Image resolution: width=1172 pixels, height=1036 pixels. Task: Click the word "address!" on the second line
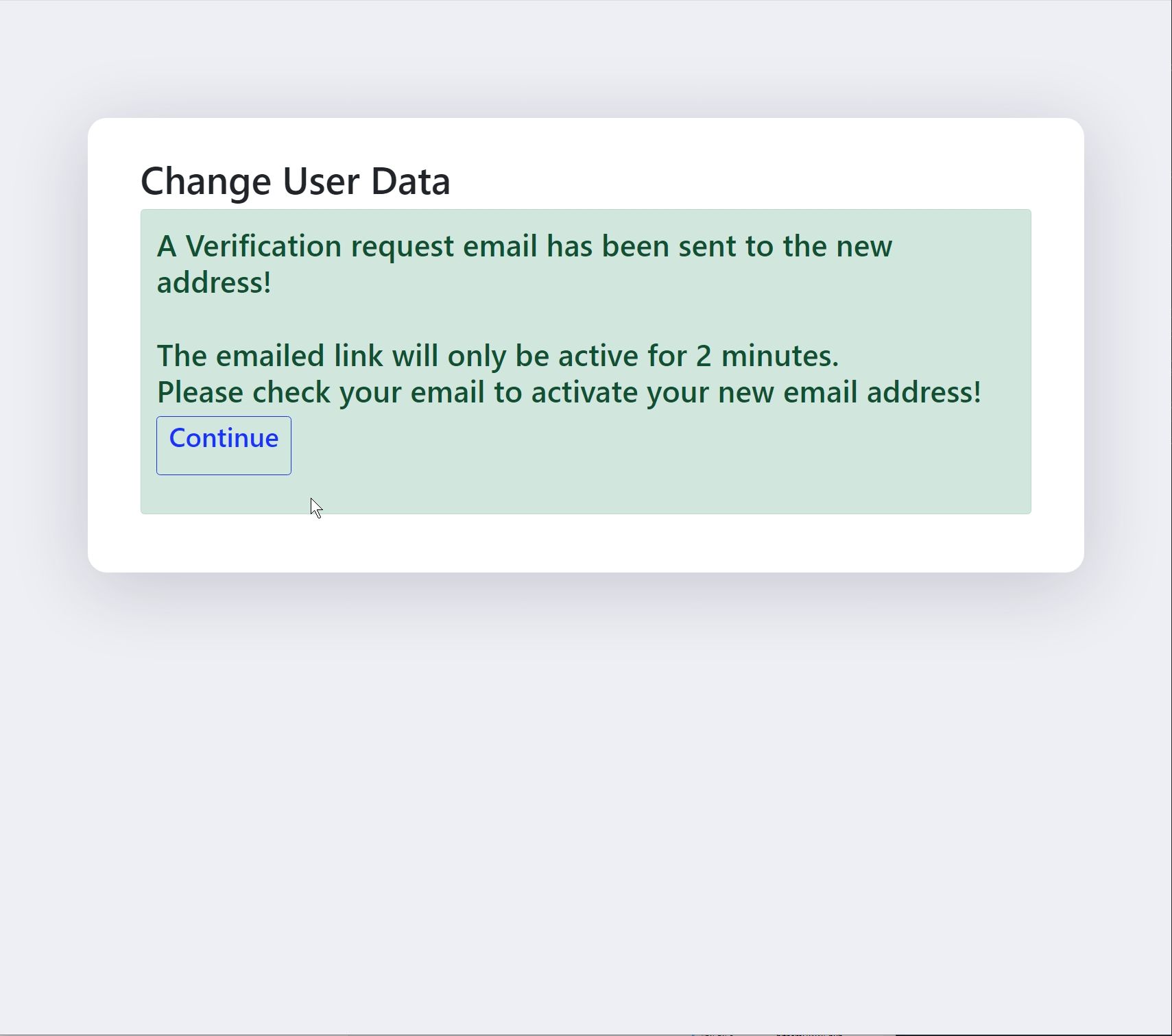point(214,282)
